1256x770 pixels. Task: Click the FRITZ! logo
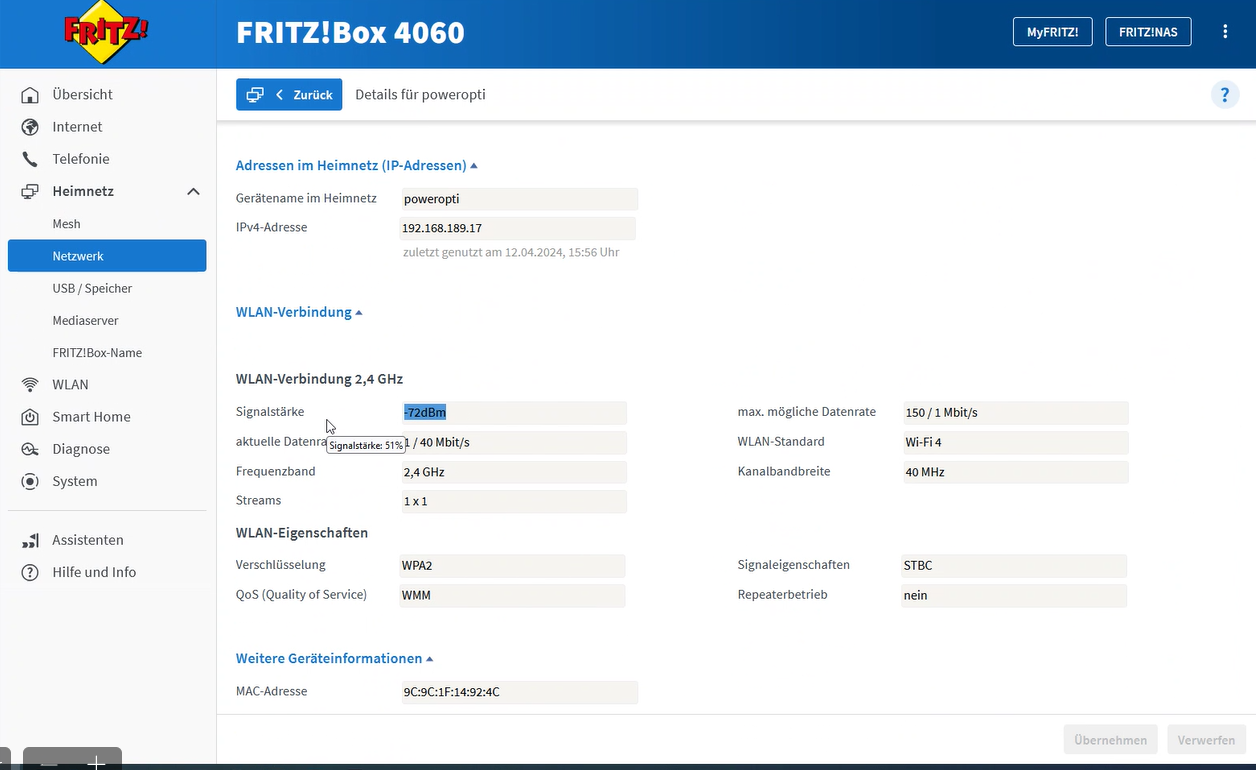(x=107, y=33)
